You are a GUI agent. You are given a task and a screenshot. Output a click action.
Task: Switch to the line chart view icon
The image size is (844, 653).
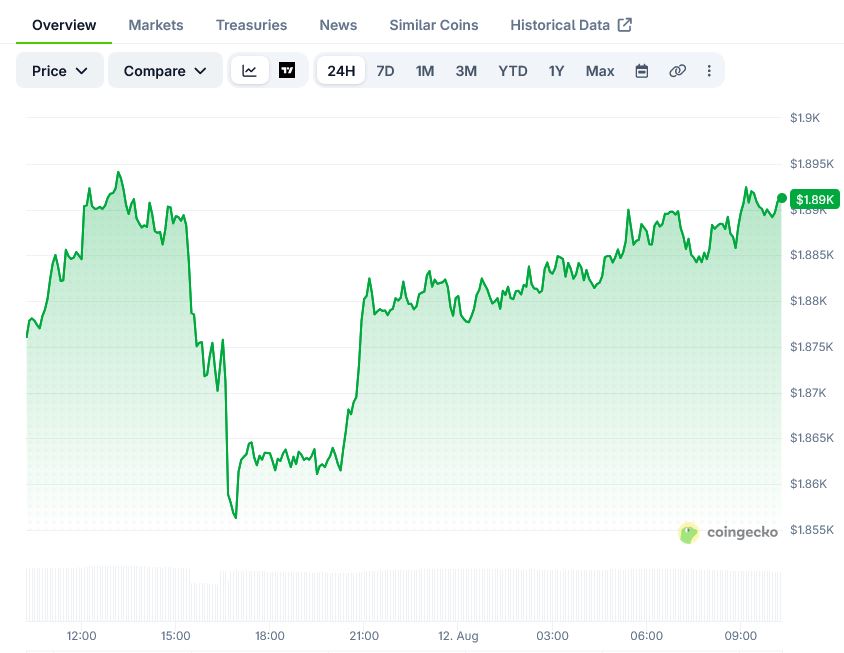click(249, 71)
